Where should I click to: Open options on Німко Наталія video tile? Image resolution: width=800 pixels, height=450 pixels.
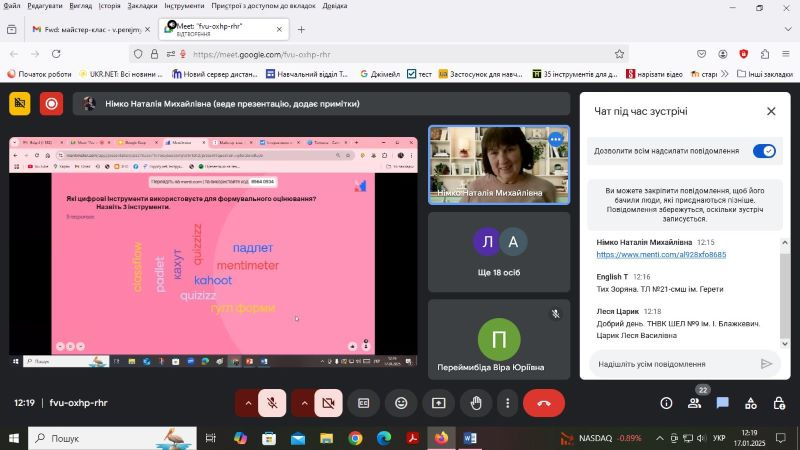pos(555,139)
